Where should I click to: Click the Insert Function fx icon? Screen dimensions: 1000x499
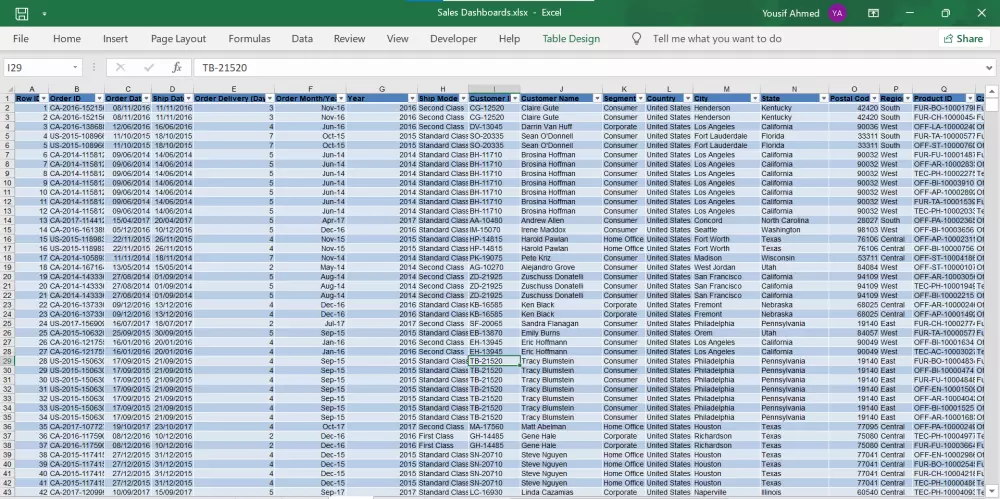(176, 67)
